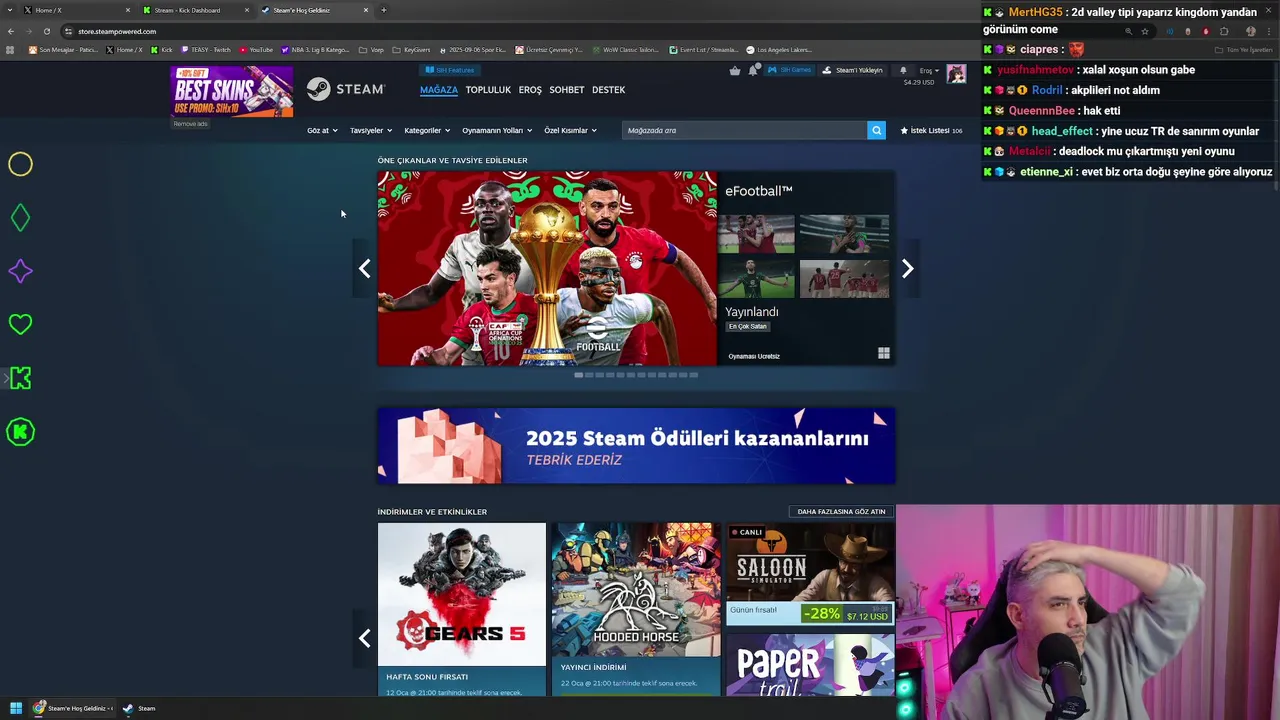The width and height of the screenshot is (1280, 720).
Task: Click the DAHA FAZLASINA GÖZ ATIN button
Action: click(841, 511)
